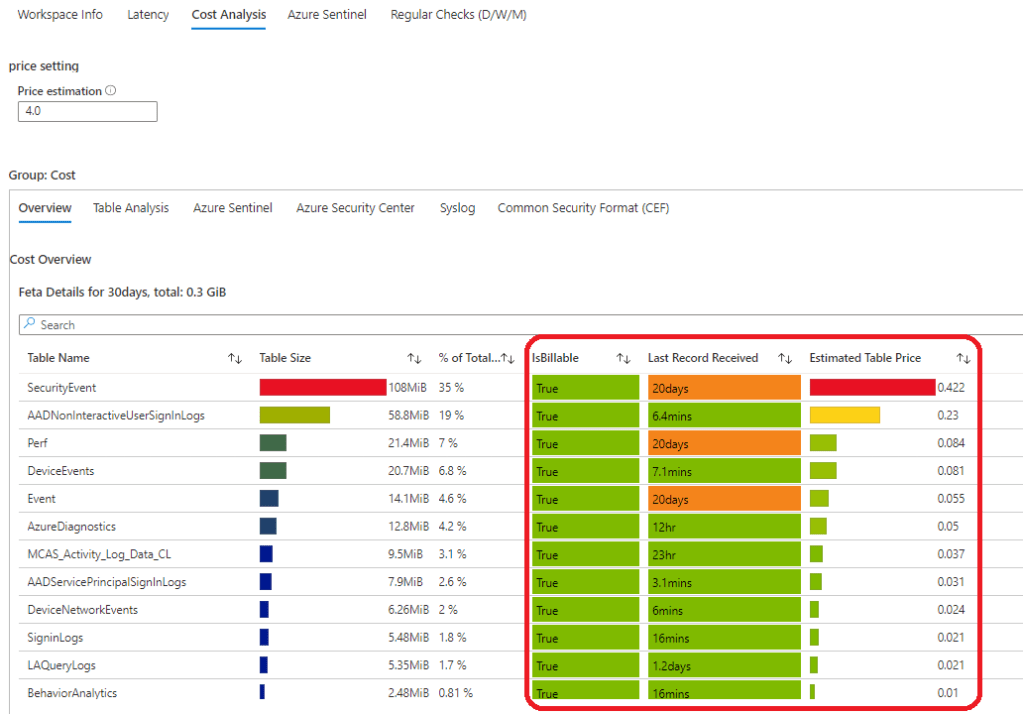Click into the table Search box
This screenshot has width=1023, height=714.
pos(500,325)
